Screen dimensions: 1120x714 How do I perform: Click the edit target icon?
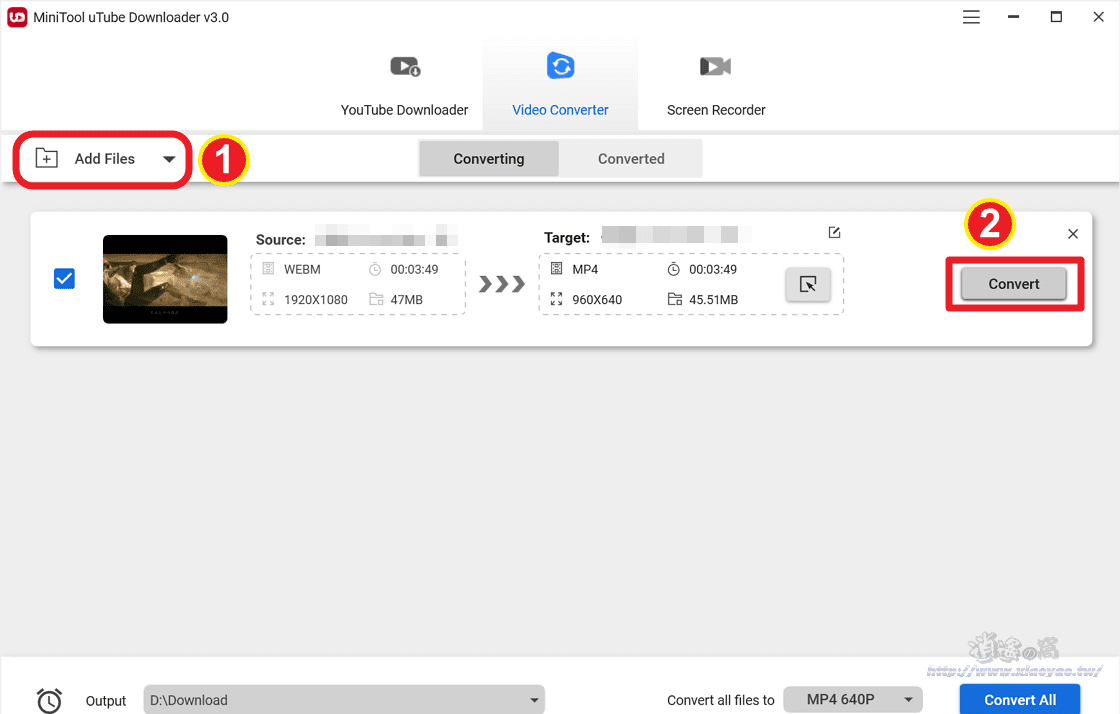point(834,232)
